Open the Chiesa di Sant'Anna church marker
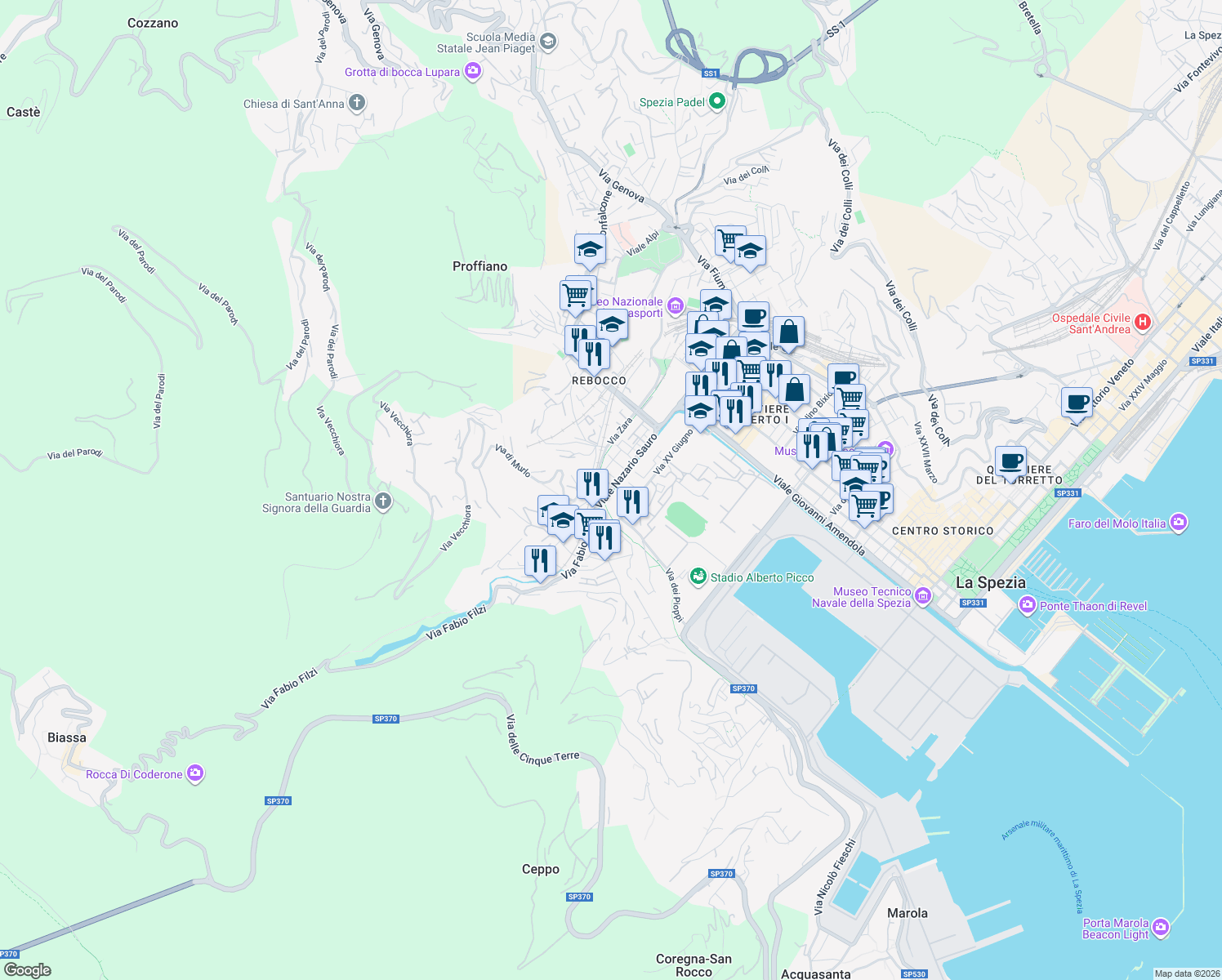The image size is (1222, 980). [356, 103]
